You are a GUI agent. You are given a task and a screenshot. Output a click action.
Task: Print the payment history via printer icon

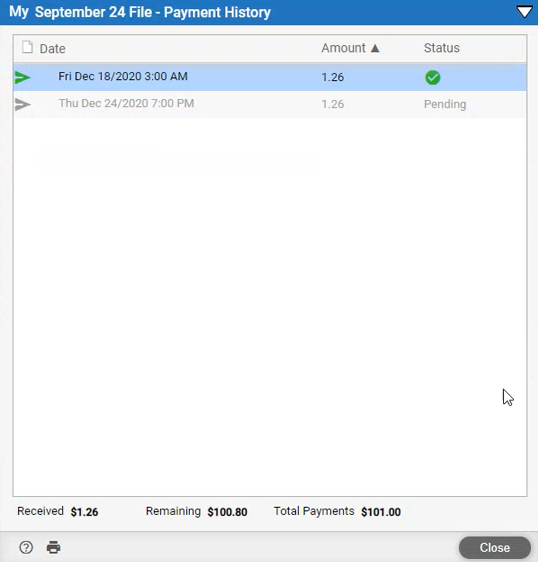pos(53,547)
